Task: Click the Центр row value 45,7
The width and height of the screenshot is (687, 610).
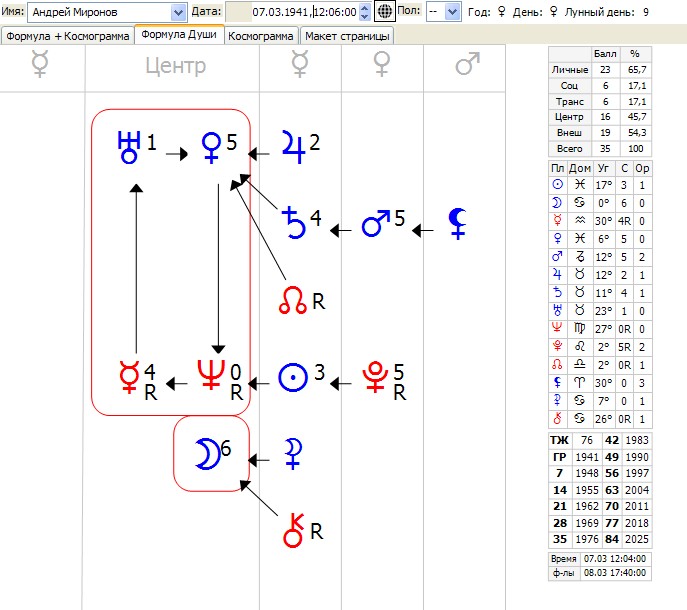Action: pyautogui.click(x=636, y=117)
